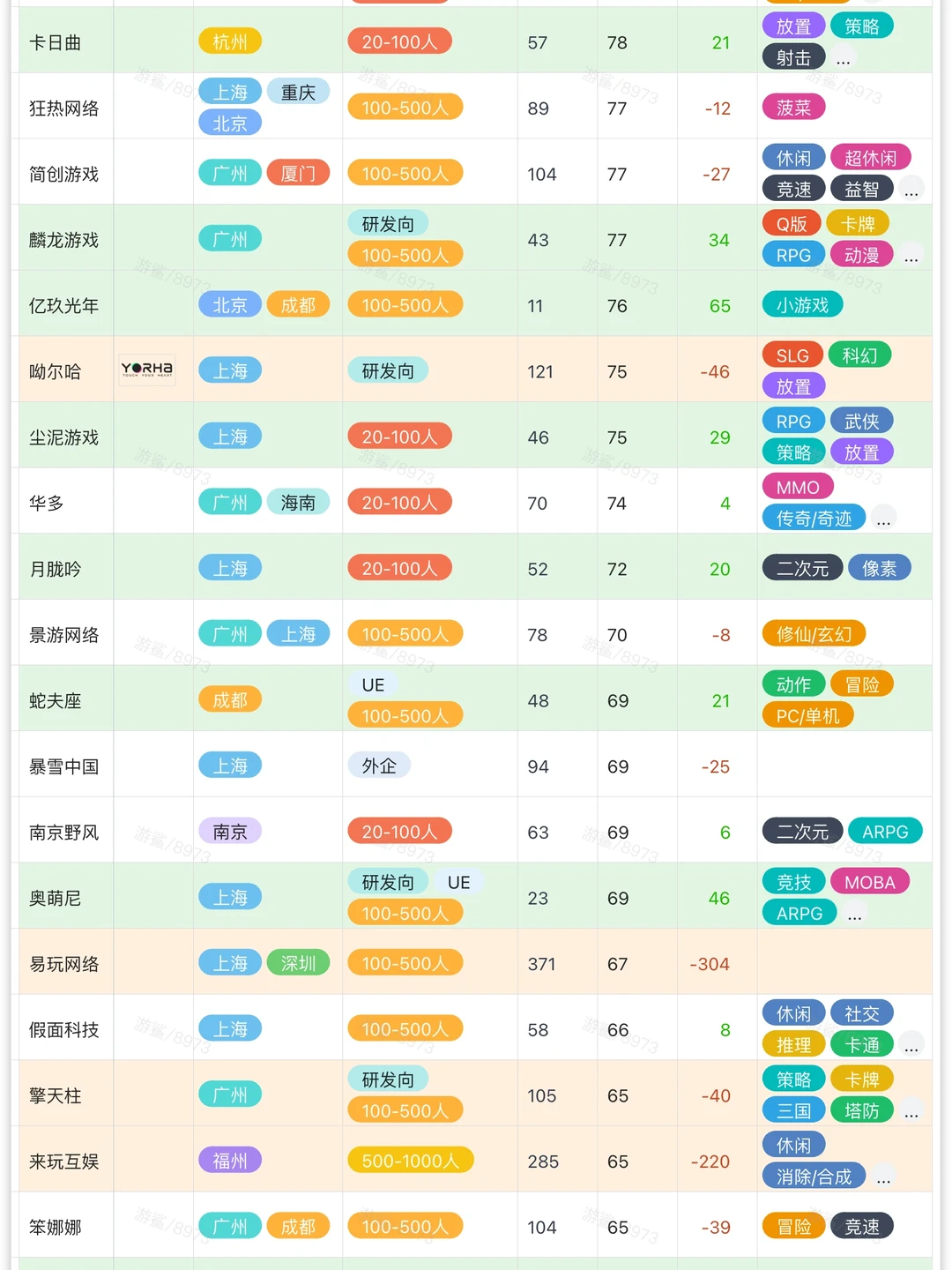
Task: Click the UE tag in 蛇夫座 row
Action: click(x=373, y=685)
